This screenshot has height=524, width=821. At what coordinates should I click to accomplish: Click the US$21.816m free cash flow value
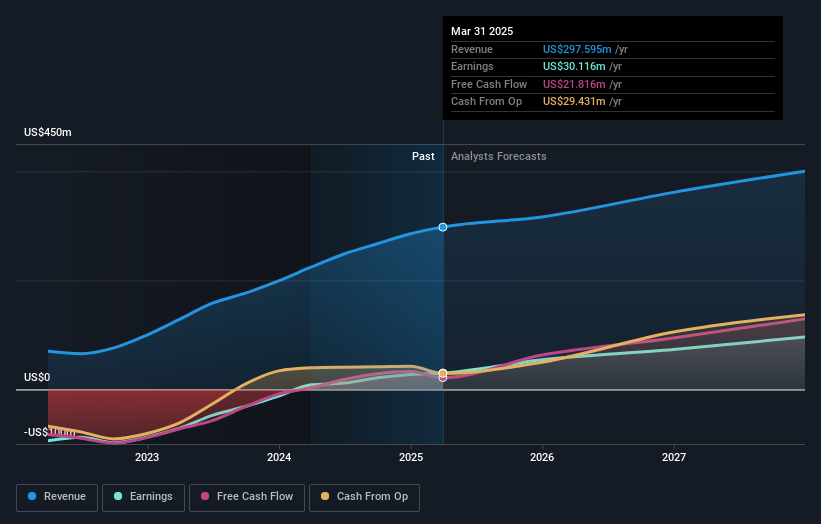[x=574, y=84]
